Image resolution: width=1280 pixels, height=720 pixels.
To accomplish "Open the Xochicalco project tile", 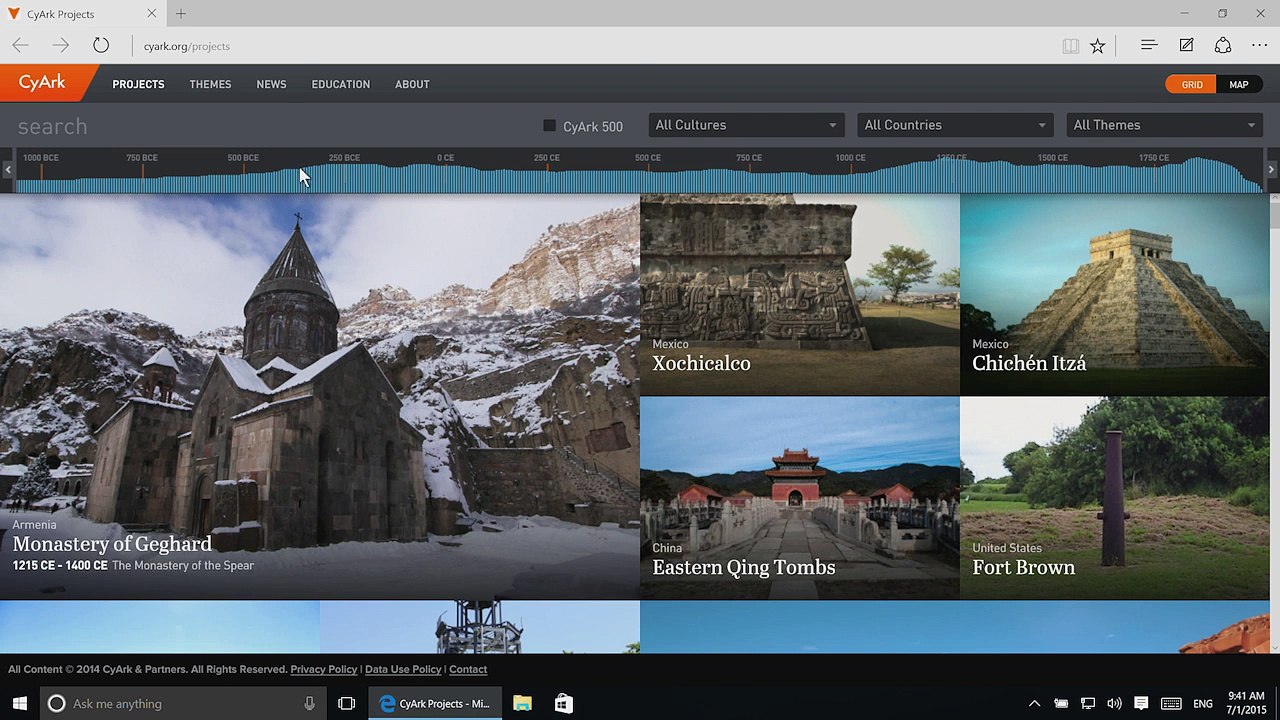I will point(800,295).
